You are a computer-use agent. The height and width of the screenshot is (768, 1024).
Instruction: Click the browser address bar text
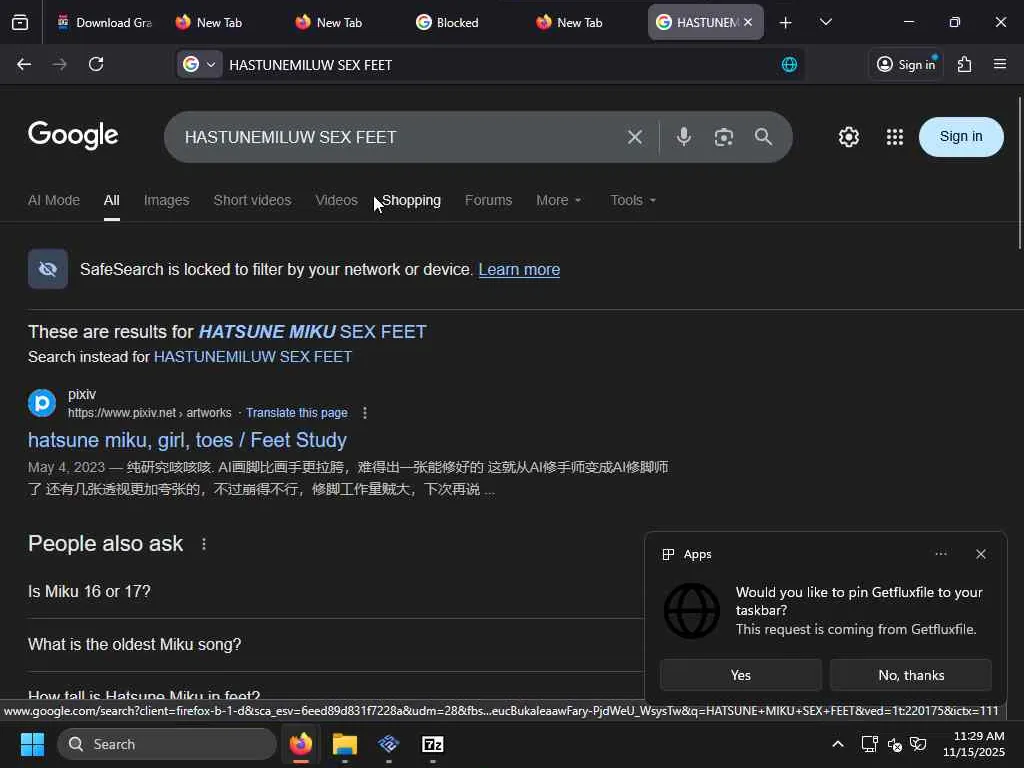[x=311, y=65]
